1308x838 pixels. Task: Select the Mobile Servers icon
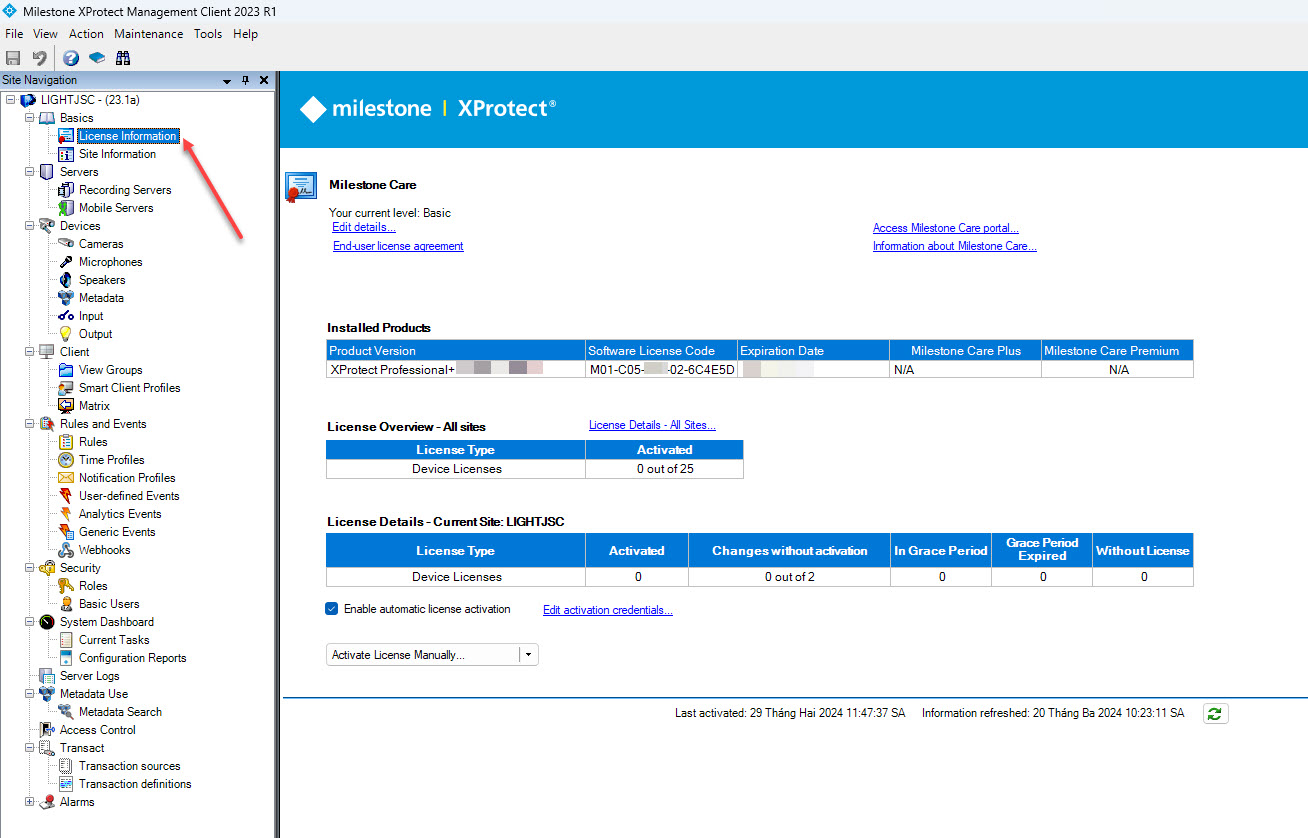click(x=66, y=208)
